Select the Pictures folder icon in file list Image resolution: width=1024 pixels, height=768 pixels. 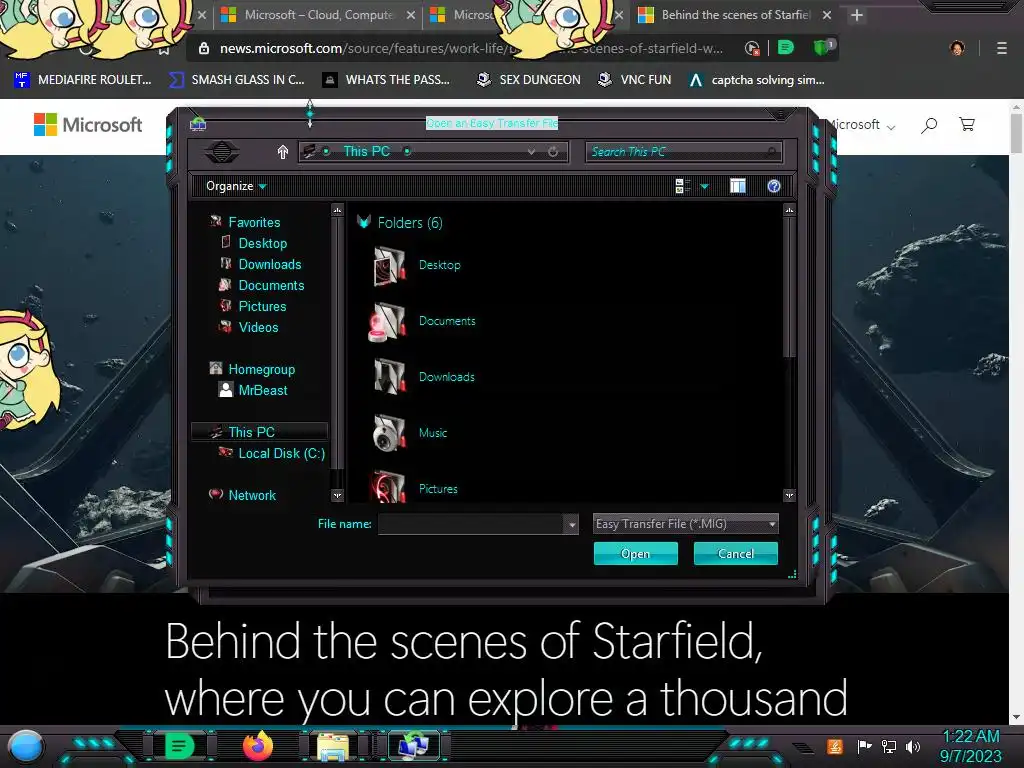click(388, 487)
